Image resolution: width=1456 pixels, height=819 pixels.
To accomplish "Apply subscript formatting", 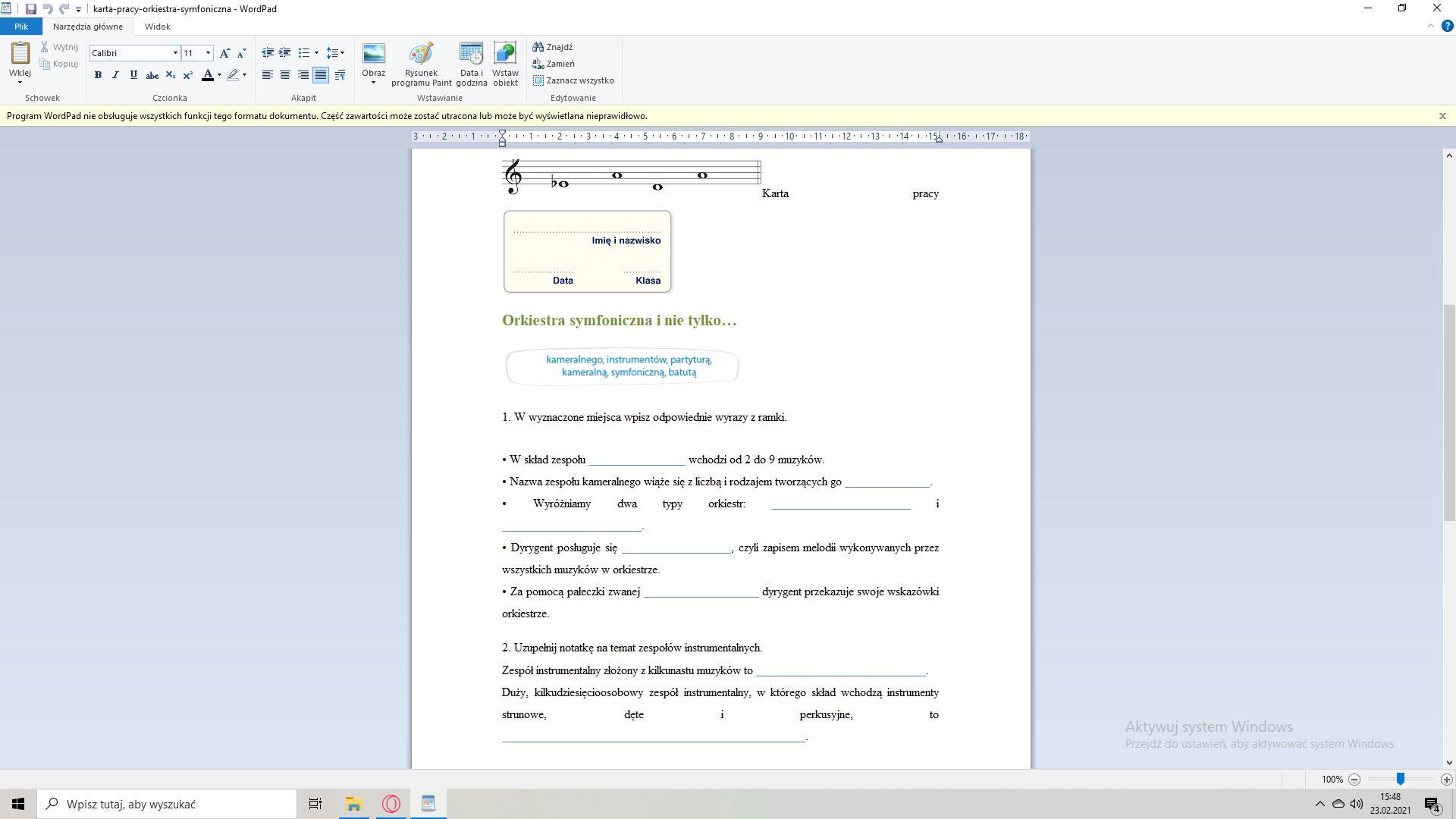I will tap(170, 75).
